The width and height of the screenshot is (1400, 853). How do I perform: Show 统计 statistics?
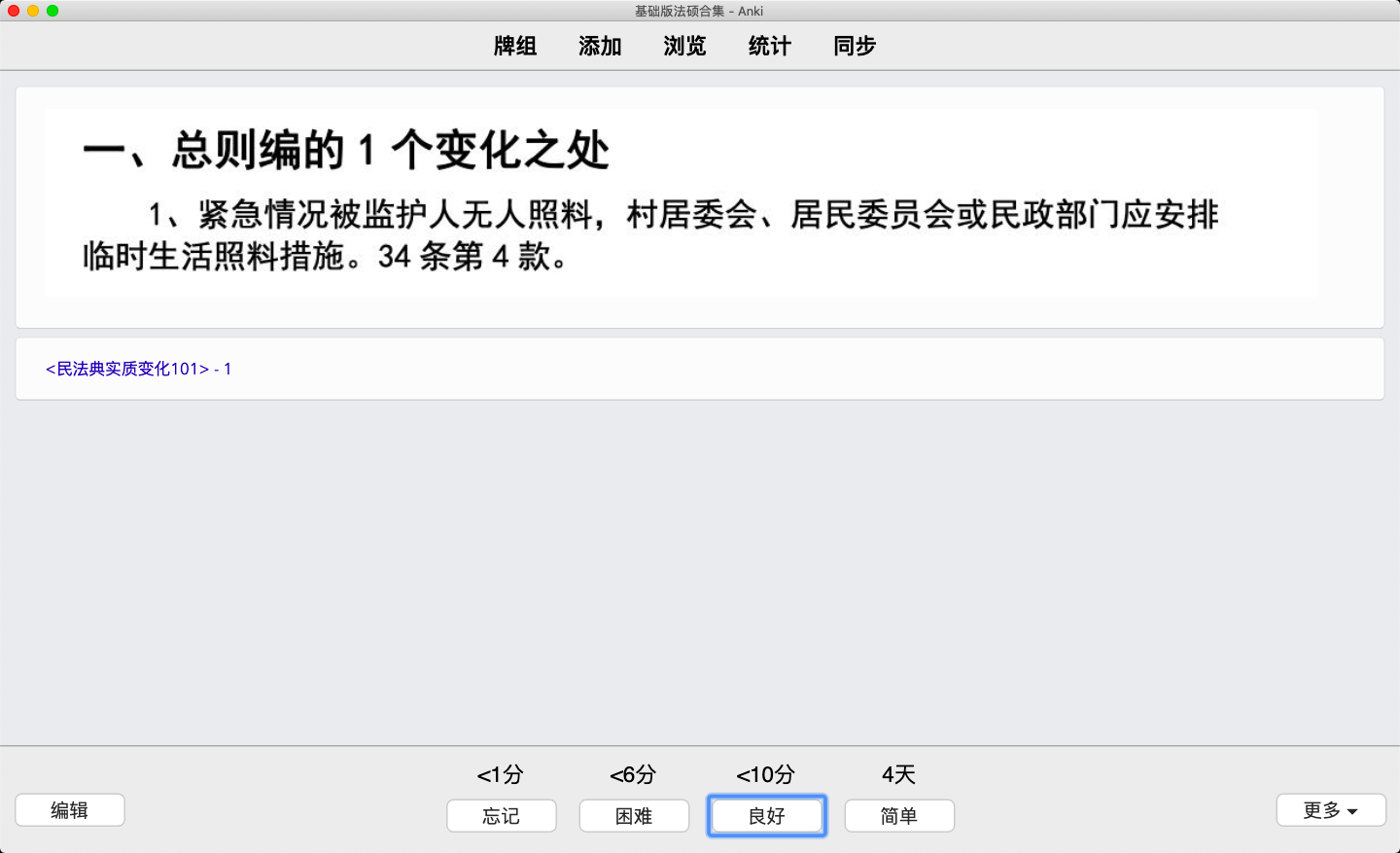pyautogui.click(x=770, y=46)
